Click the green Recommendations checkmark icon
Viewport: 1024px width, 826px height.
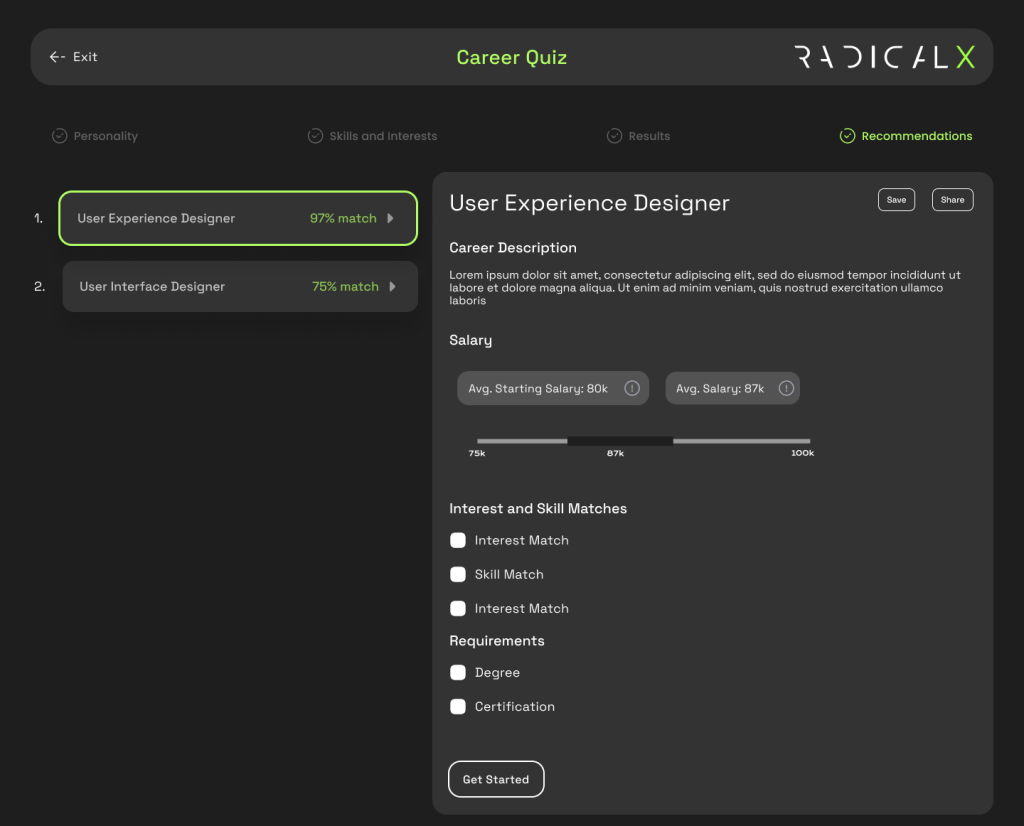pyautogui.click(x=847, y=135)
